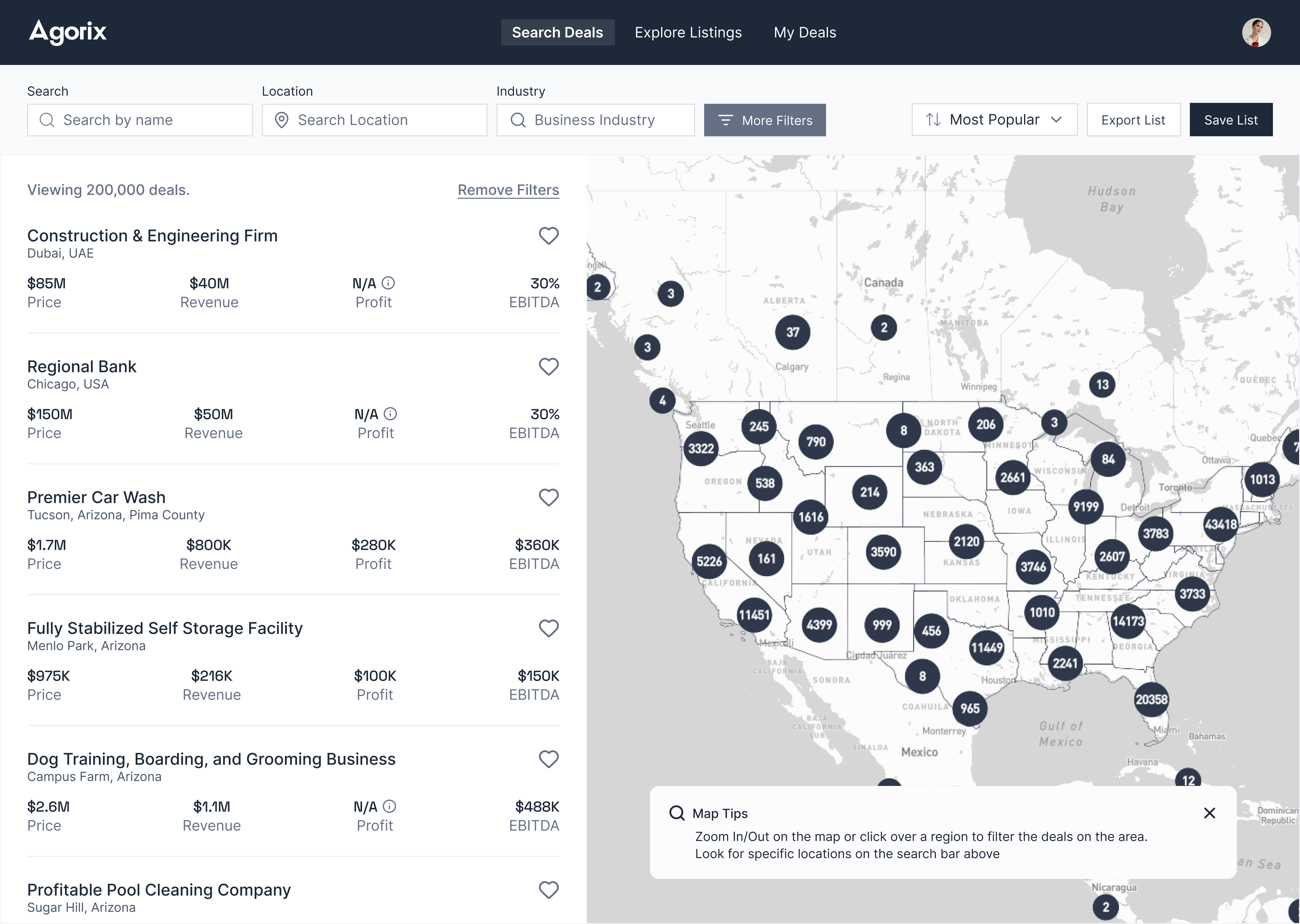Open the Premier Car Wash listing
This screenshot has width=1300, height=924.
[x=96, y=497]
